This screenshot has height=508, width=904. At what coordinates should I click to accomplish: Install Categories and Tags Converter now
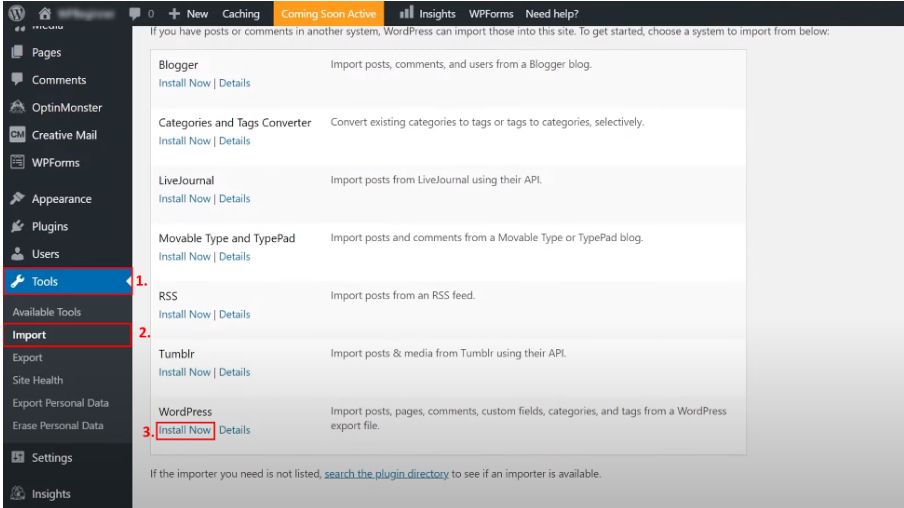[184, 141]
